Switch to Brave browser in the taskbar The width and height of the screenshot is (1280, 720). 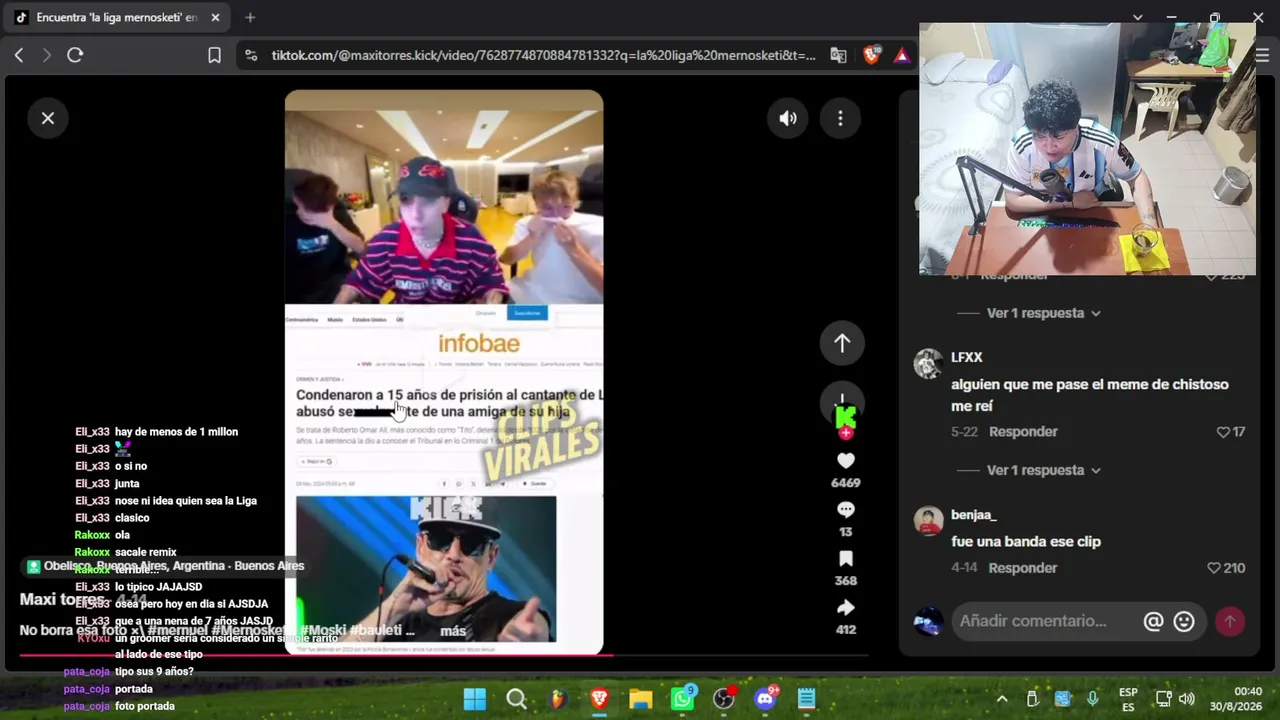[x=599, y=699]
